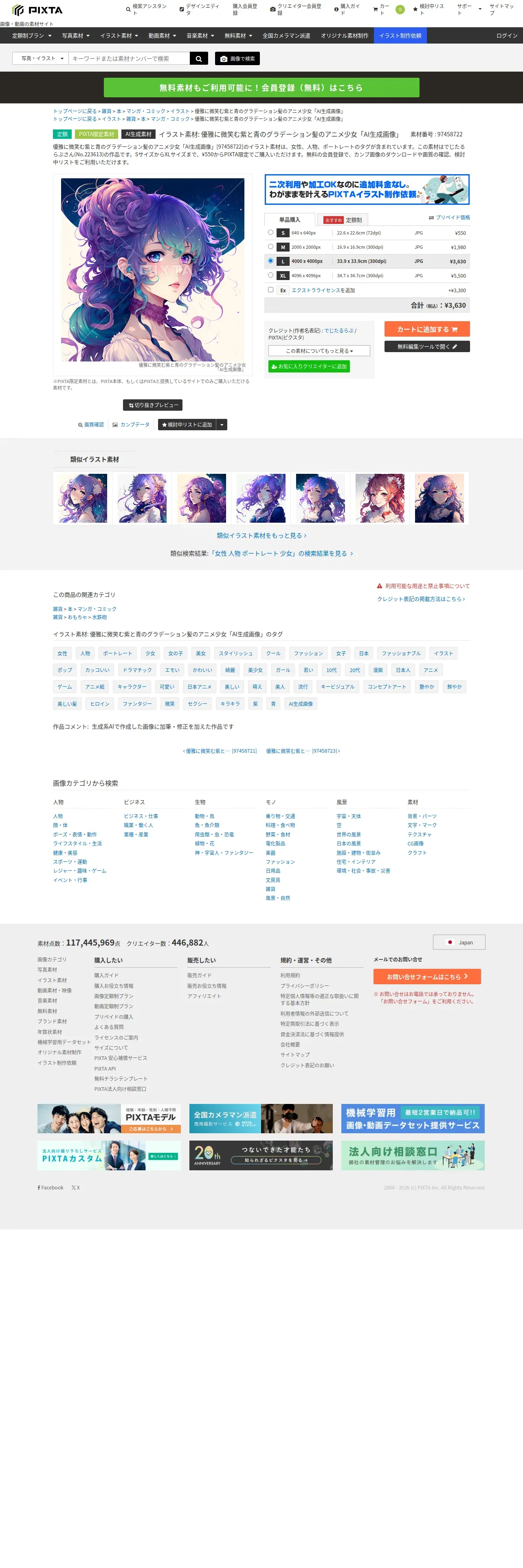Click the camera icon in 画像で検索
The height and width of the screenshot is (1568, 523).
click(224, 59)
